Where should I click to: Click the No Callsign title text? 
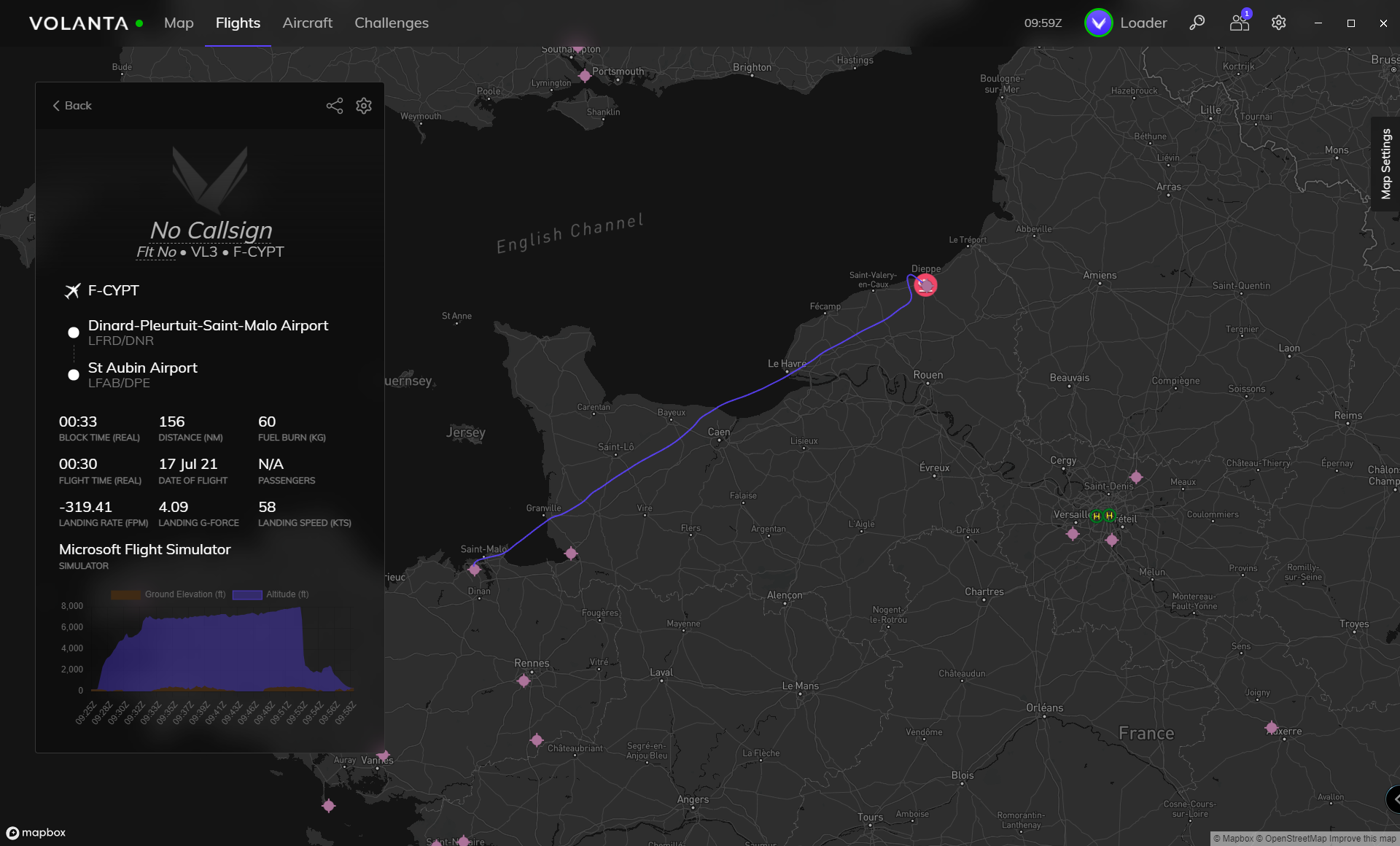[211, 230]
